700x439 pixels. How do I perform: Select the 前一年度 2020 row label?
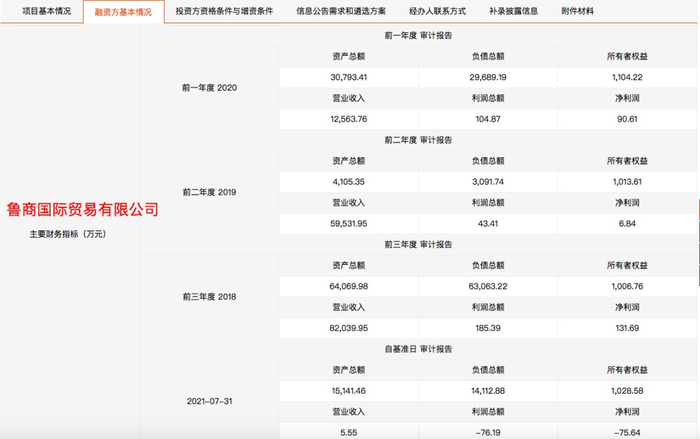tap(209, 88)
